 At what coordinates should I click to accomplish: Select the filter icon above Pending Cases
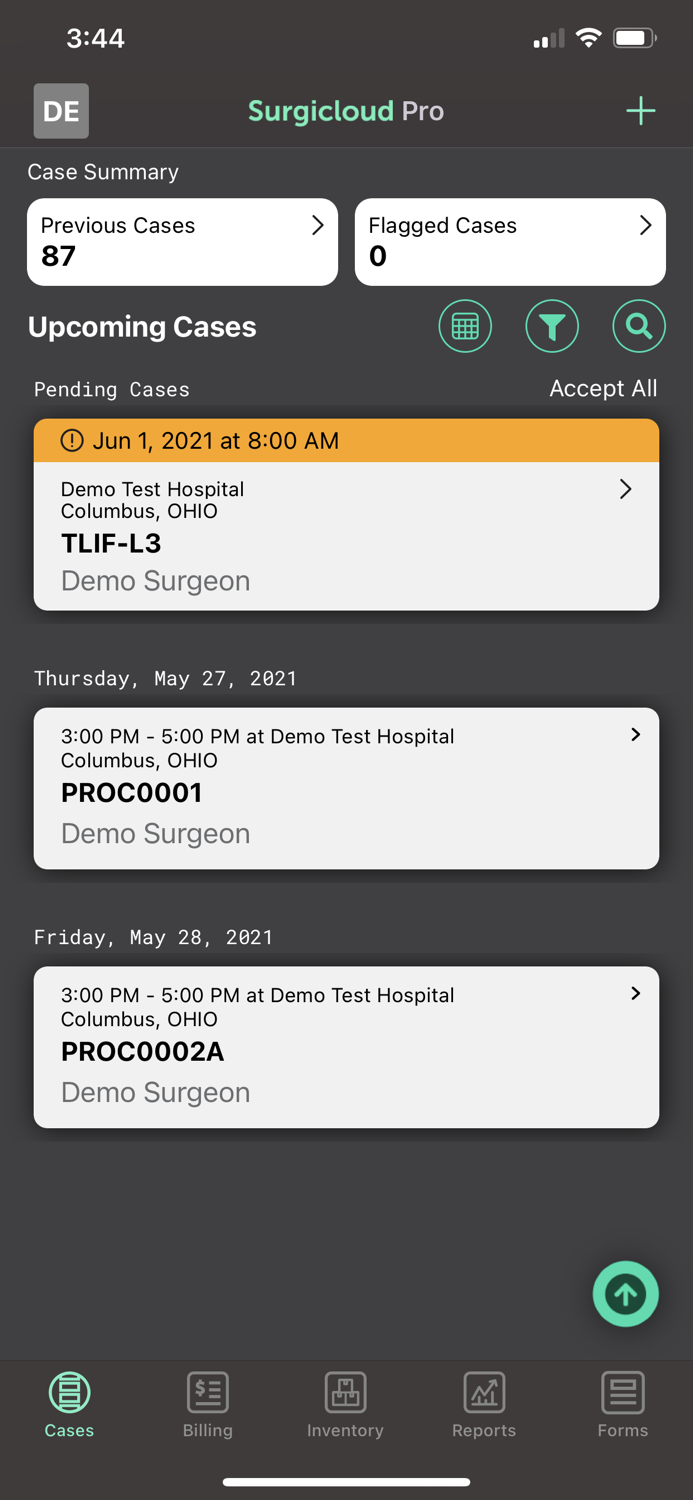coord(552,326)
